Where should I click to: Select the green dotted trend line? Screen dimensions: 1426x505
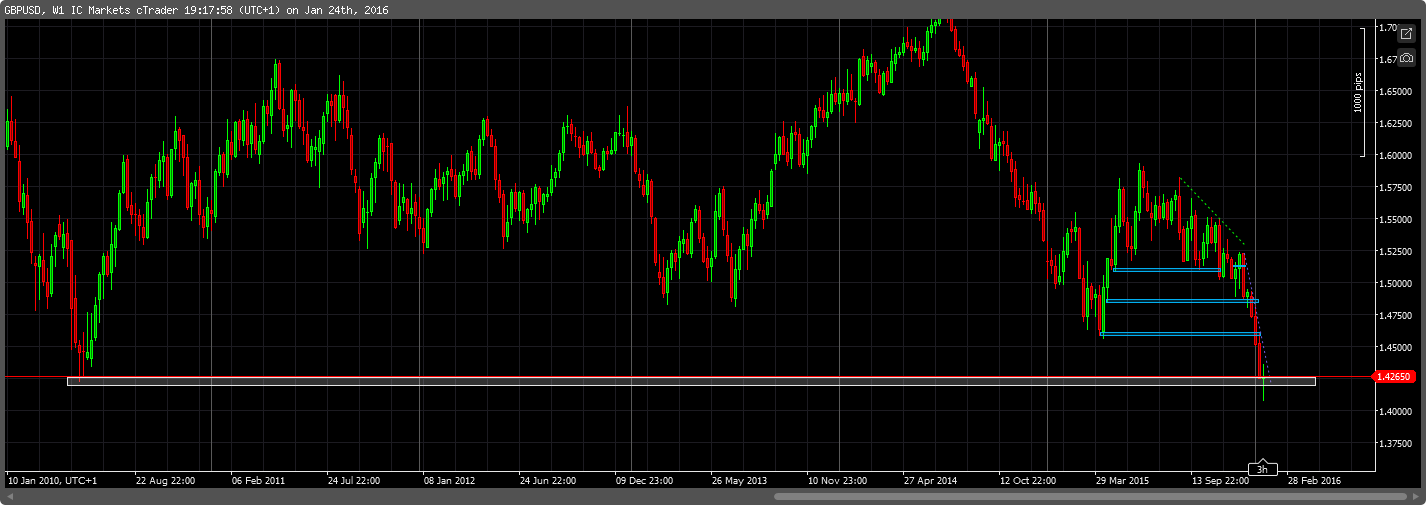pos(1210,210)
